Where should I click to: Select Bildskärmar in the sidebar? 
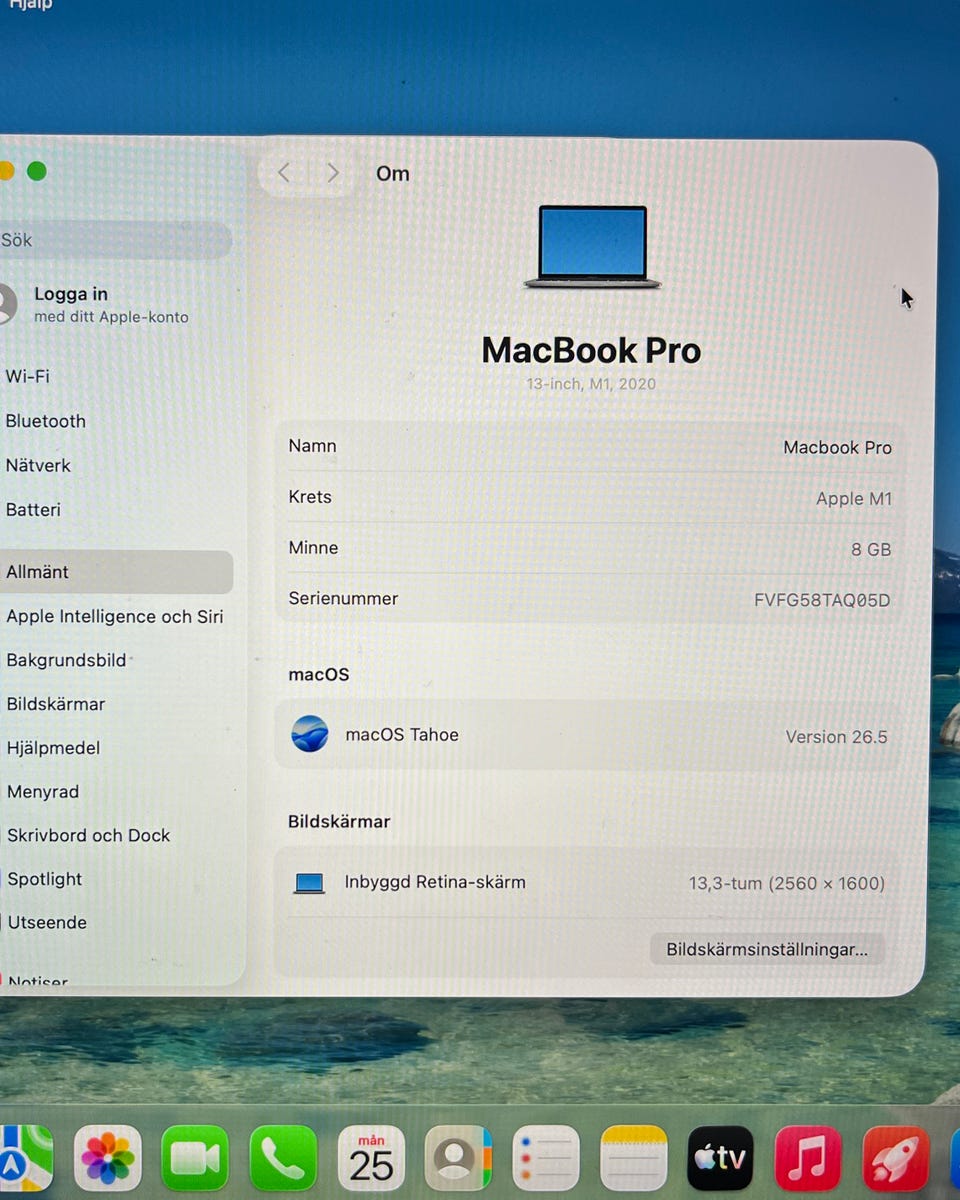click(x=56, y=704)
